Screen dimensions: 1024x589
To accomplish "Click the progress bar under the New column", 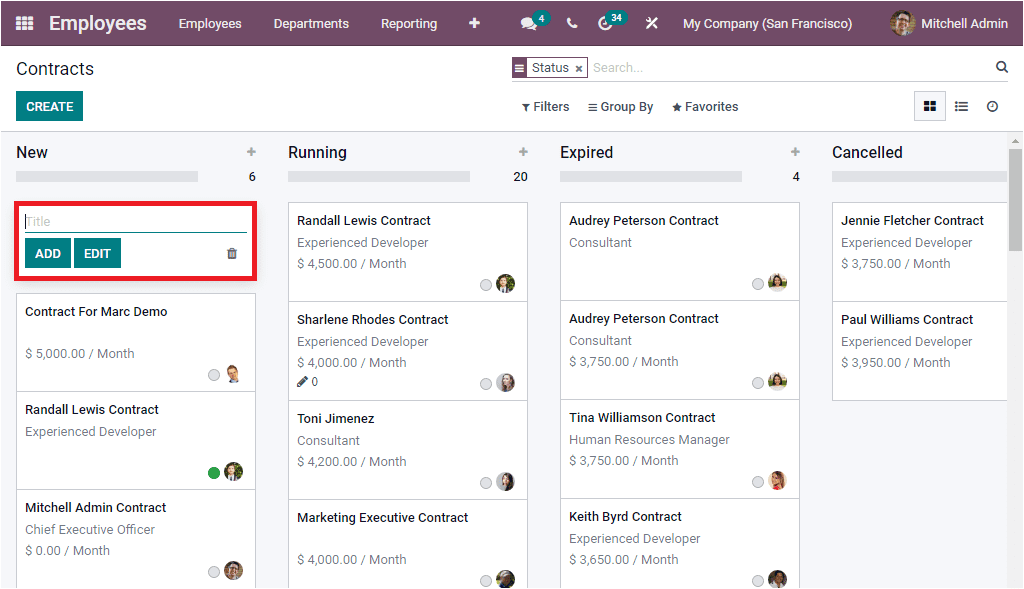I will point(107,176).
